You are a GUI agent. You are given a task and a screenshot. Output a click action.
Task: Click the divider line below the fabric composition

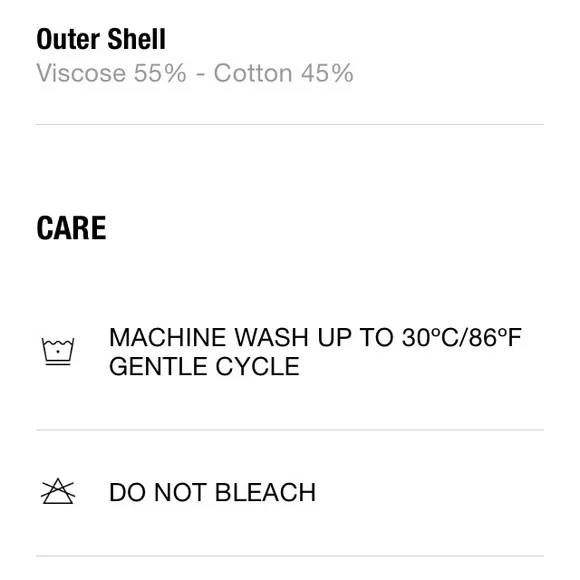coord(290,125)
